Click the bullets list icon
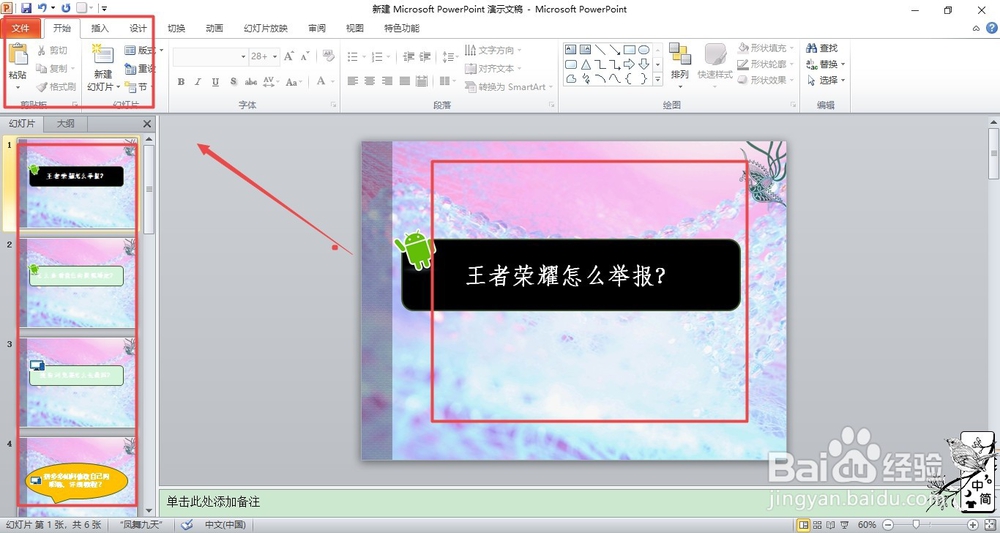The width and height of the screenshot is (1000, 533). click(355, 57)
